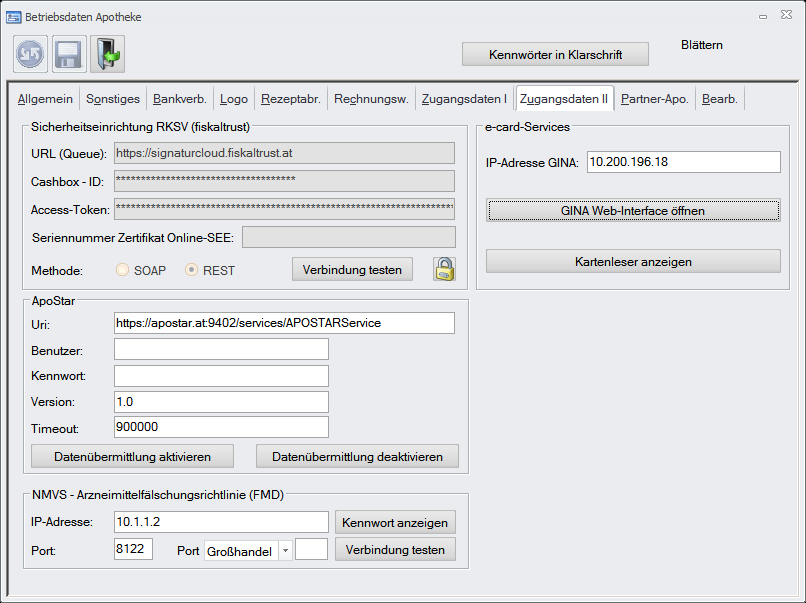Click the refresh/undo circular arrows toolbar icon
806x603 pixels.
pyautogui.click(x=31, y=54)
